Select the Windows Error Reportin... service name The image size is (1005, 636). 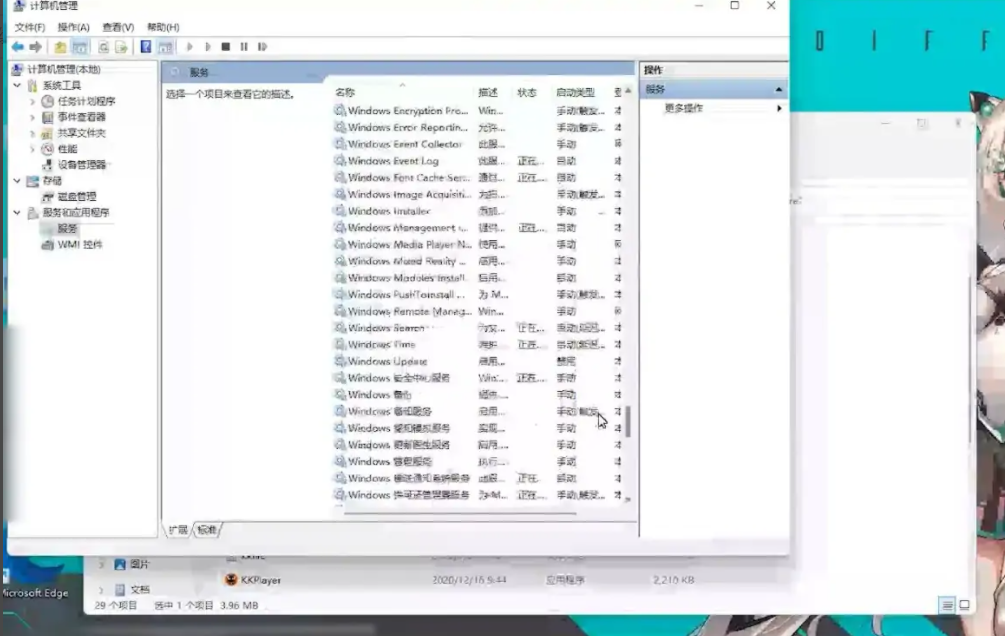pos(408,128)
